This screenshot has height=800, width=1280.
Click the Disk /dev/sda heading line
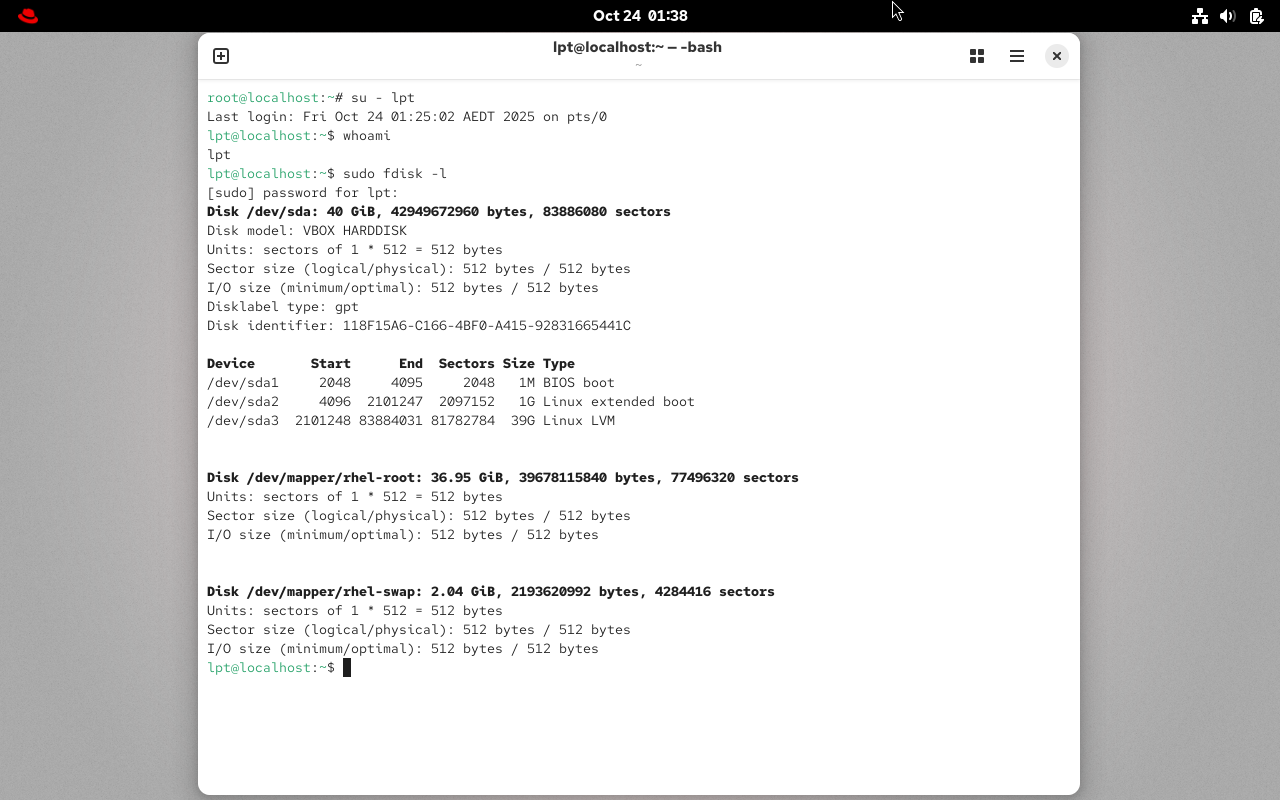tap(438, 212)
